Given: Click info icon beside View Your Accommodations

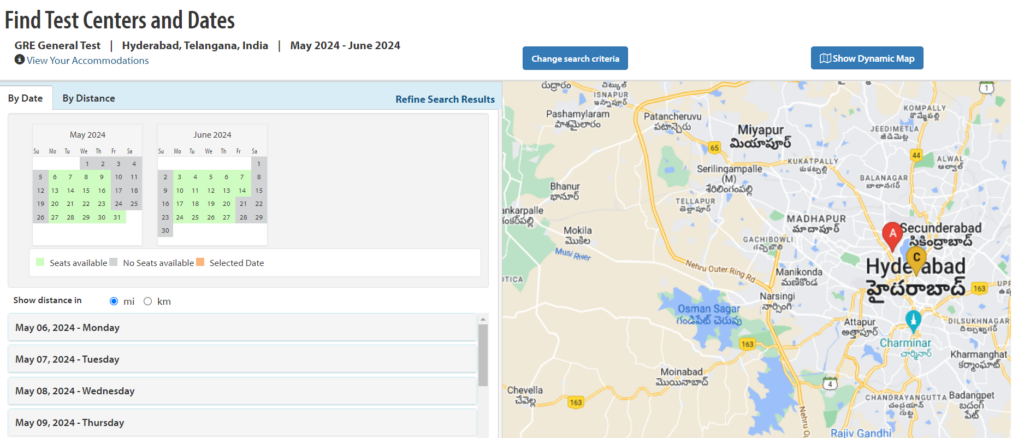Looking at the screenshot, I should tap(20, 60).
